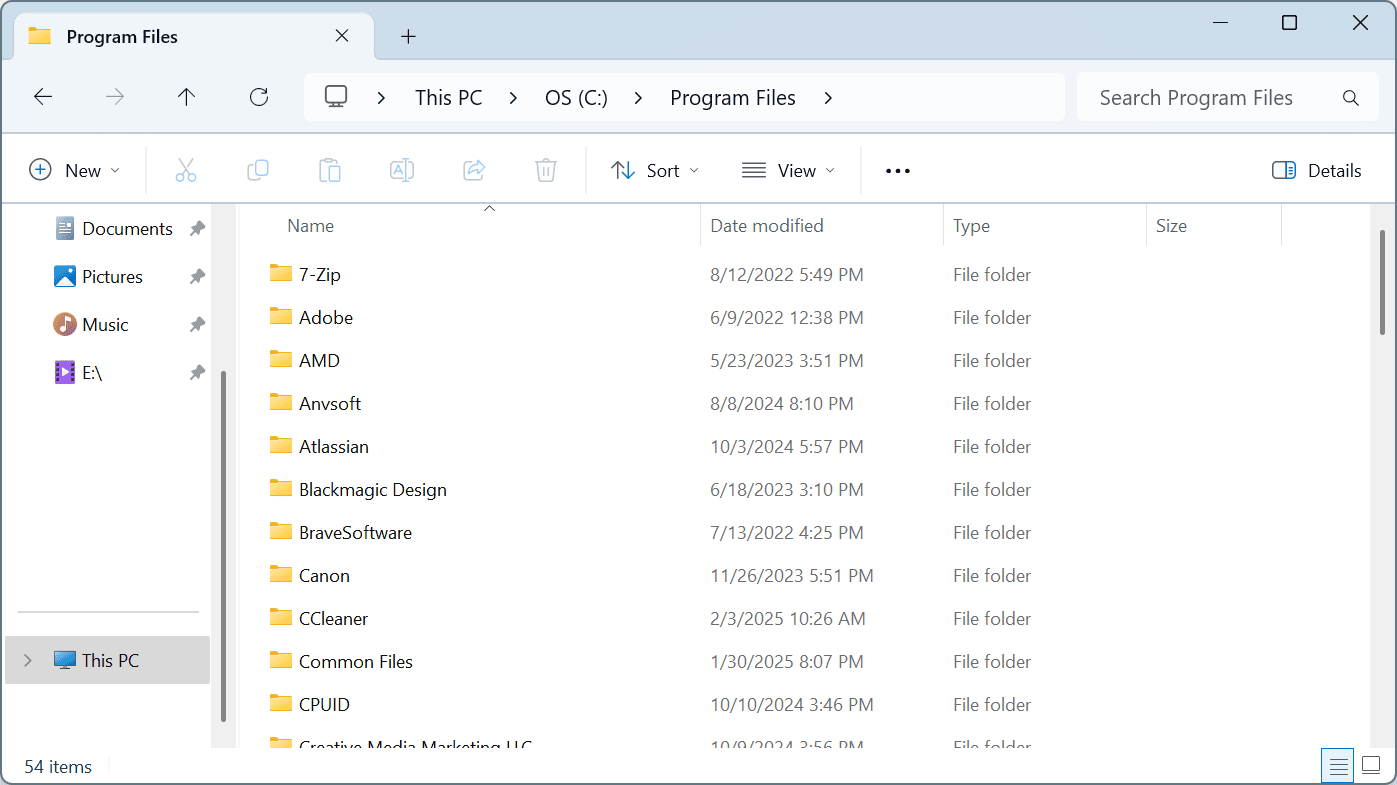Click Program Files in the address bar
Viewport: 1397px width, 785px height.
click(x=733, y=98)
